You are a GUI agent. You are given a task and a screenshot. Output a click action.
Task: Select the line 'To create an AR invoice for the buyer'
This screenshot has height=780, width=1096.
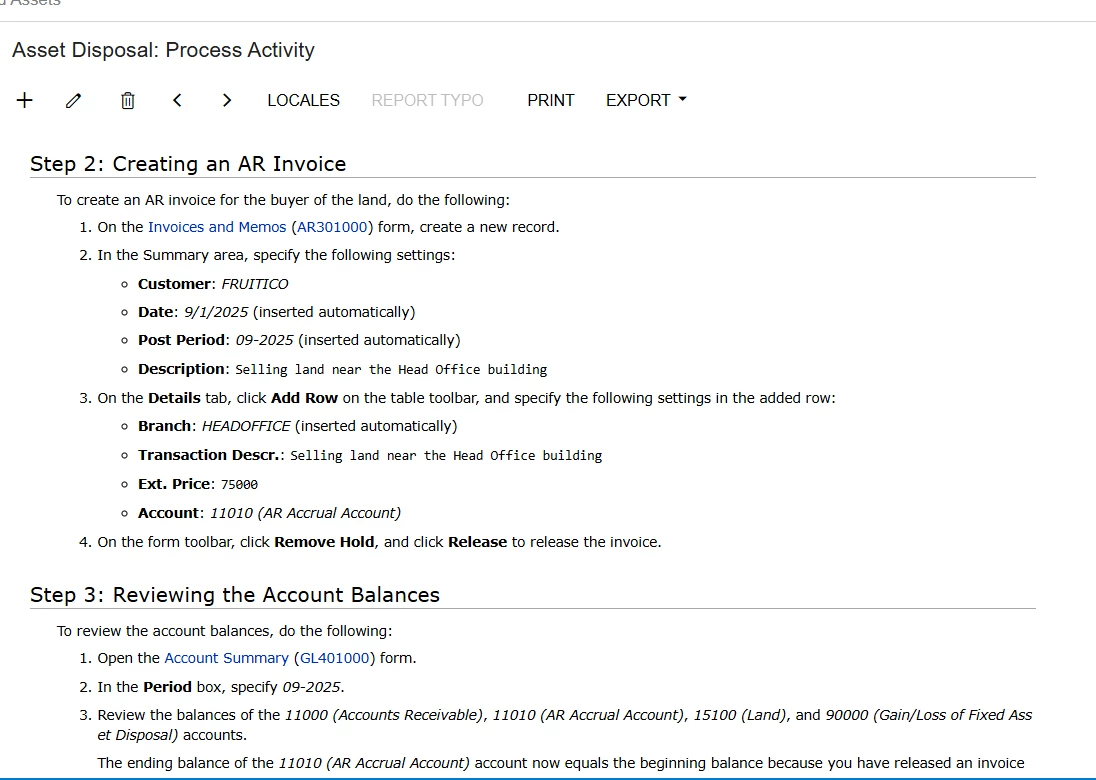coord(283,200)
